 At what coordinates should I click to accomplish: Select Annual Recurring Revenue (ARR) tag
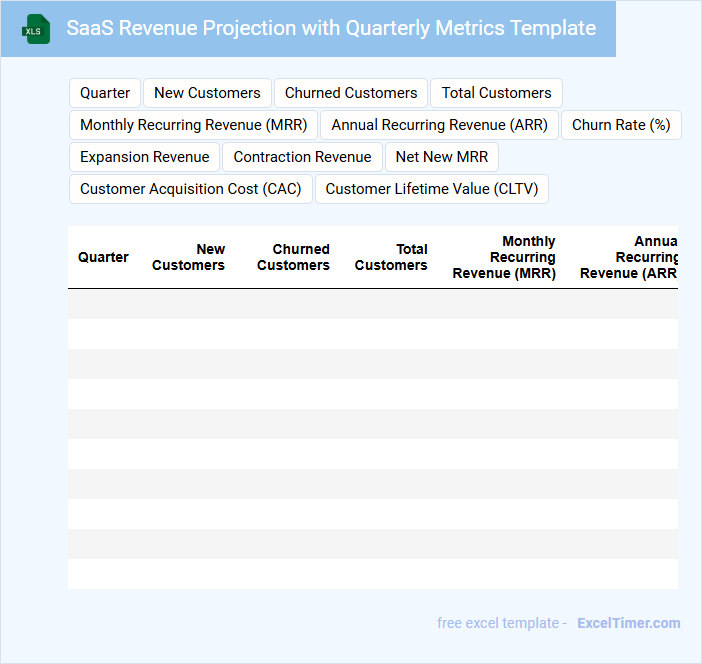(x=439, y=125)
